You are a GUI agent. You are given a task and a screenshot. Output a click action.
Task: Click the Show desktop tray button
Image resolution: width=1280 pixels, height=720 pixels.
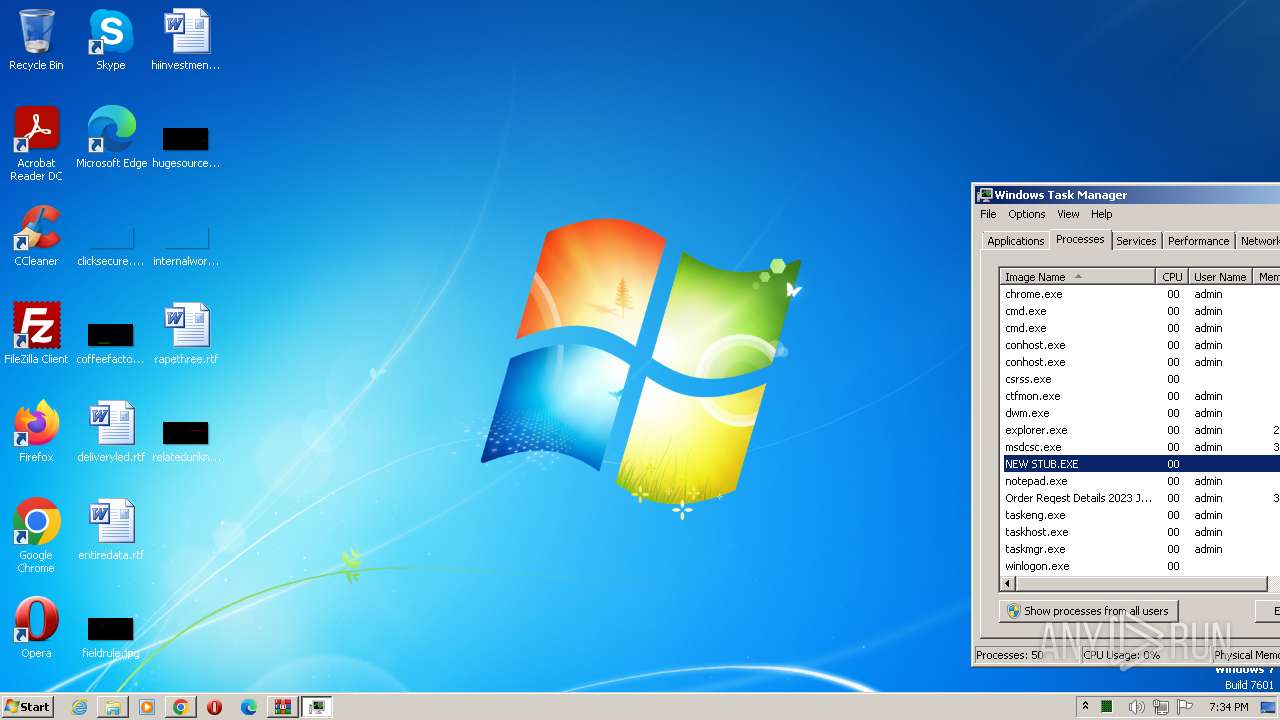coord(1268,707)
